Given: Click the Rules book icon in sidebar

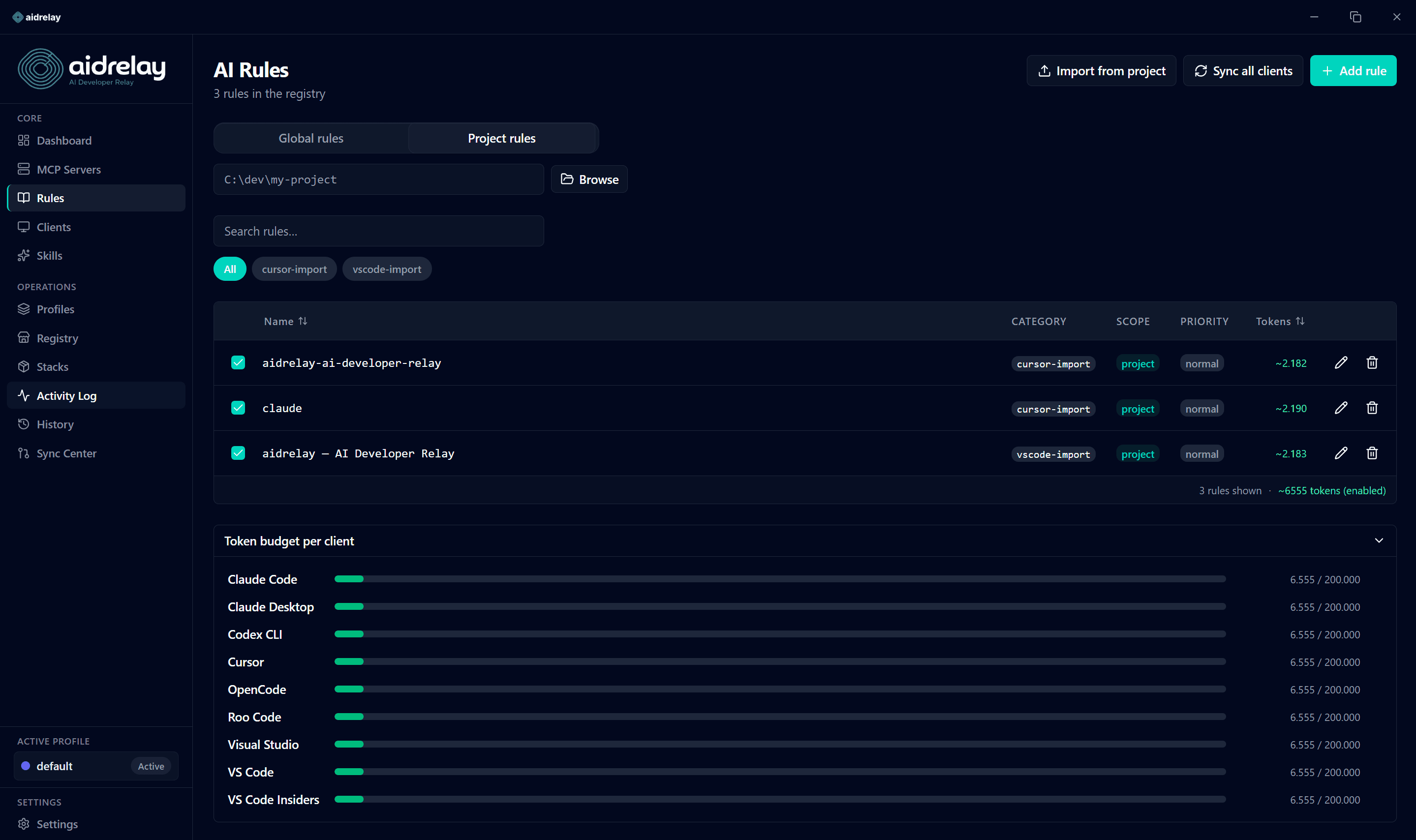Looking at the screenshot, I should tap(24, 198).
